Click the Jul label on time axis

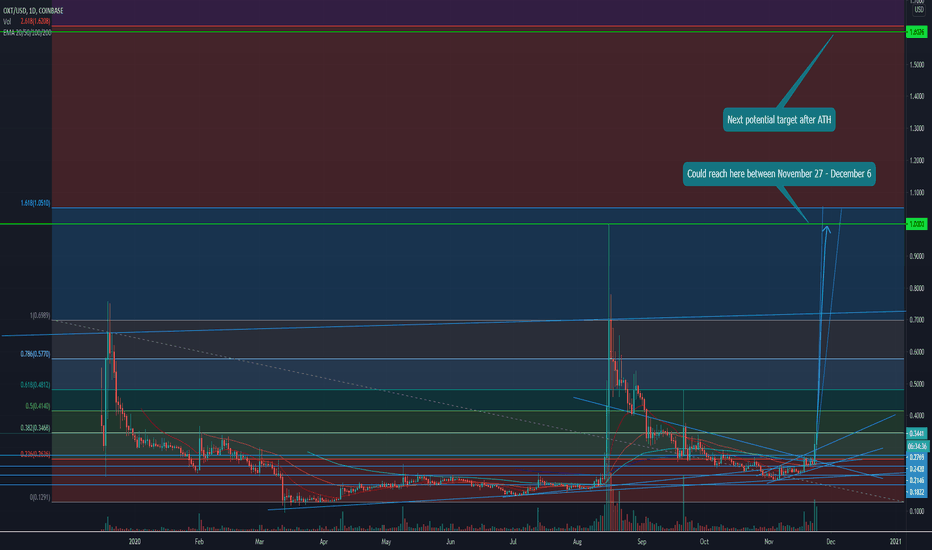[512, 542]
